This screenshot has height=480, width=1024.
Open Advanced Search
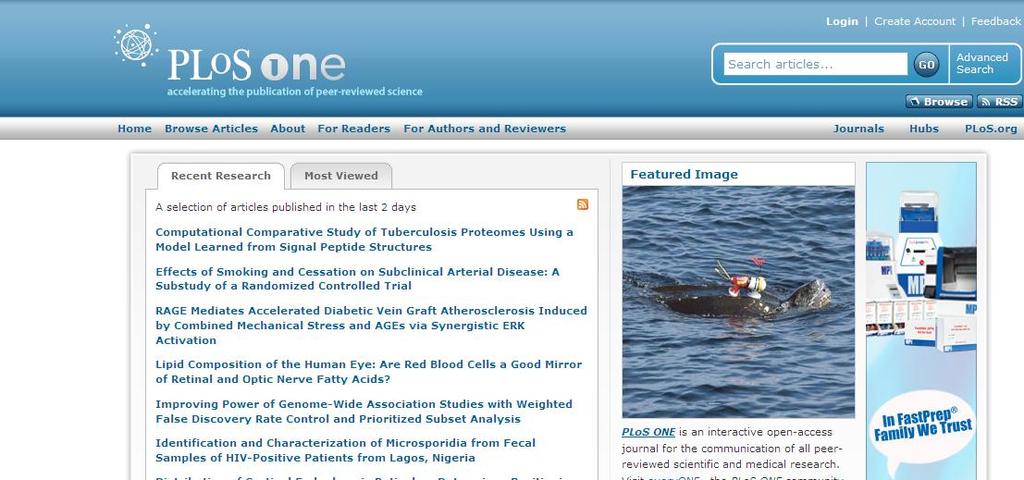(982, 63)
